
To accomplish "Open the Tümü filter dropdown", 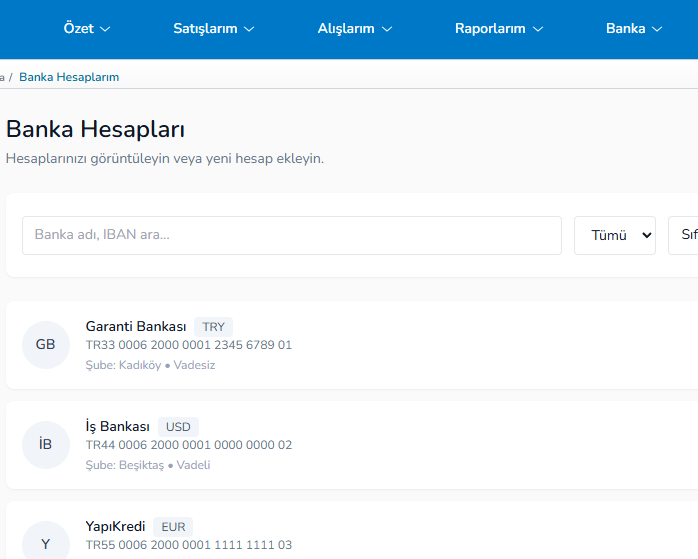I will [x=615, y=235].
